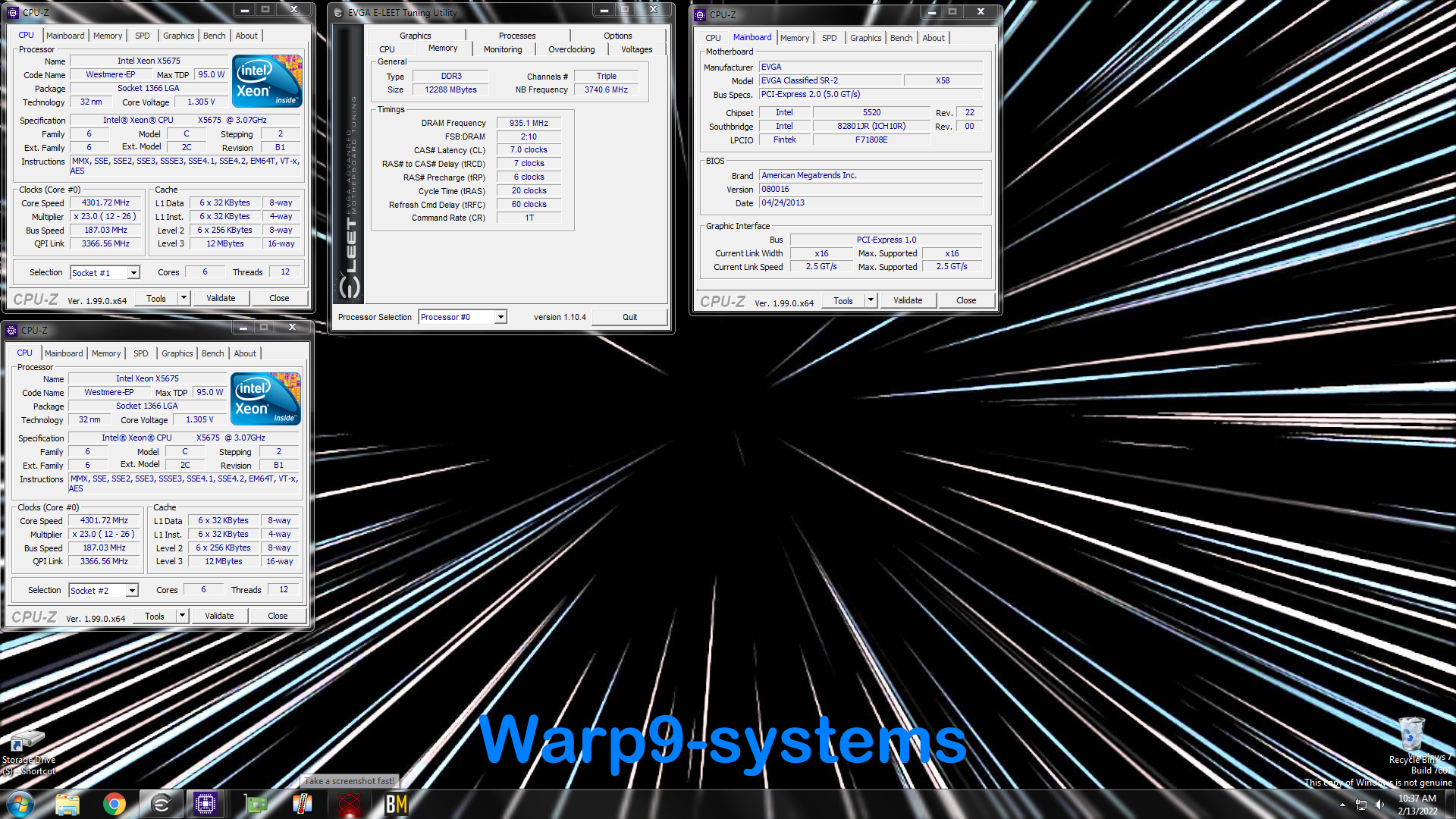Click Model field EVGA Classified SR-2
1456x819 pixels.
830,80
